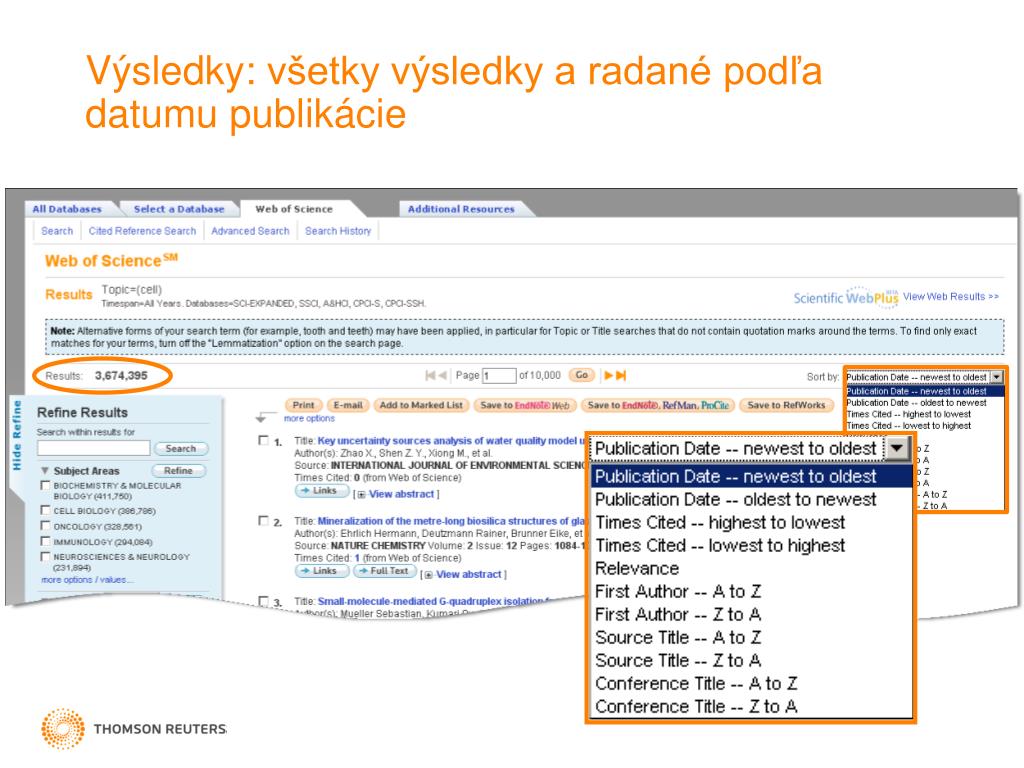
Task: Collapse the Subject Areas triangle
Action: pos(45,471)
